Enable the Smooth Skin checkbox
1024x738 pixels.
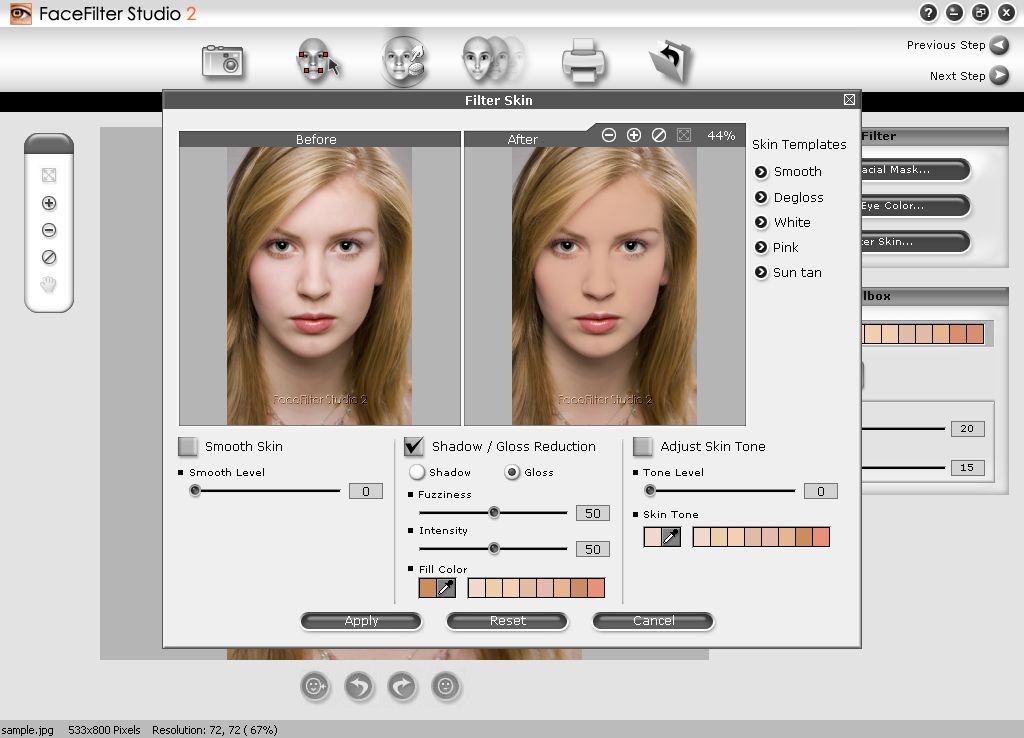point(188,447)
